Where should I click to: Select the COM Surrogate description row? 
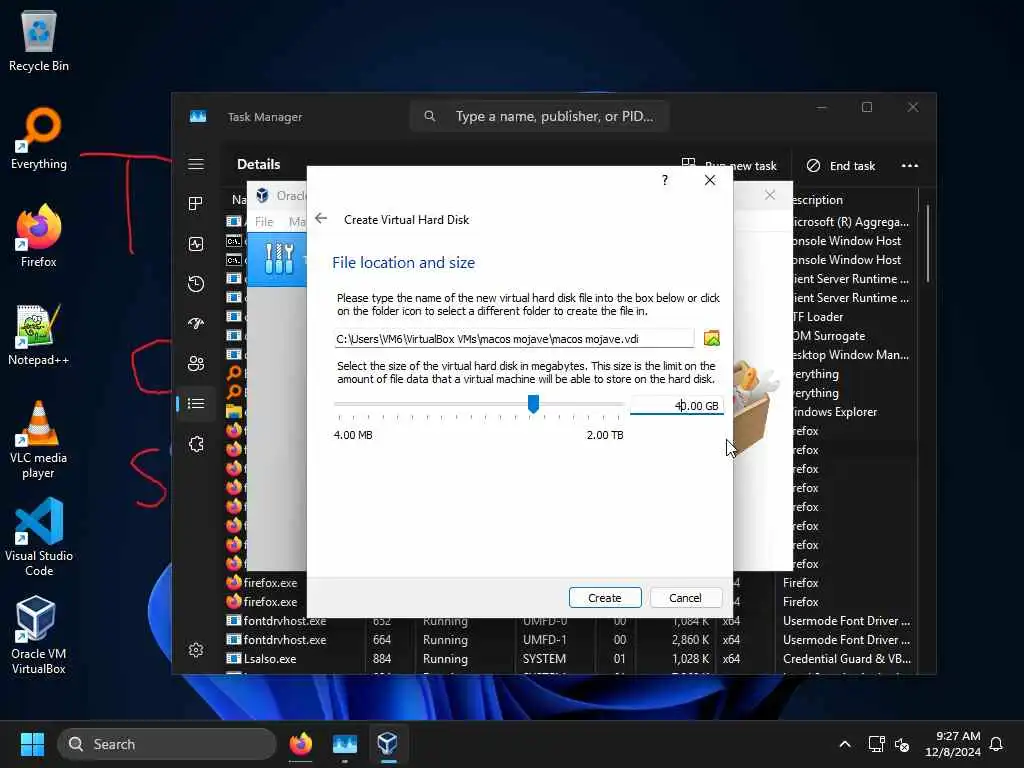[828, 336]
